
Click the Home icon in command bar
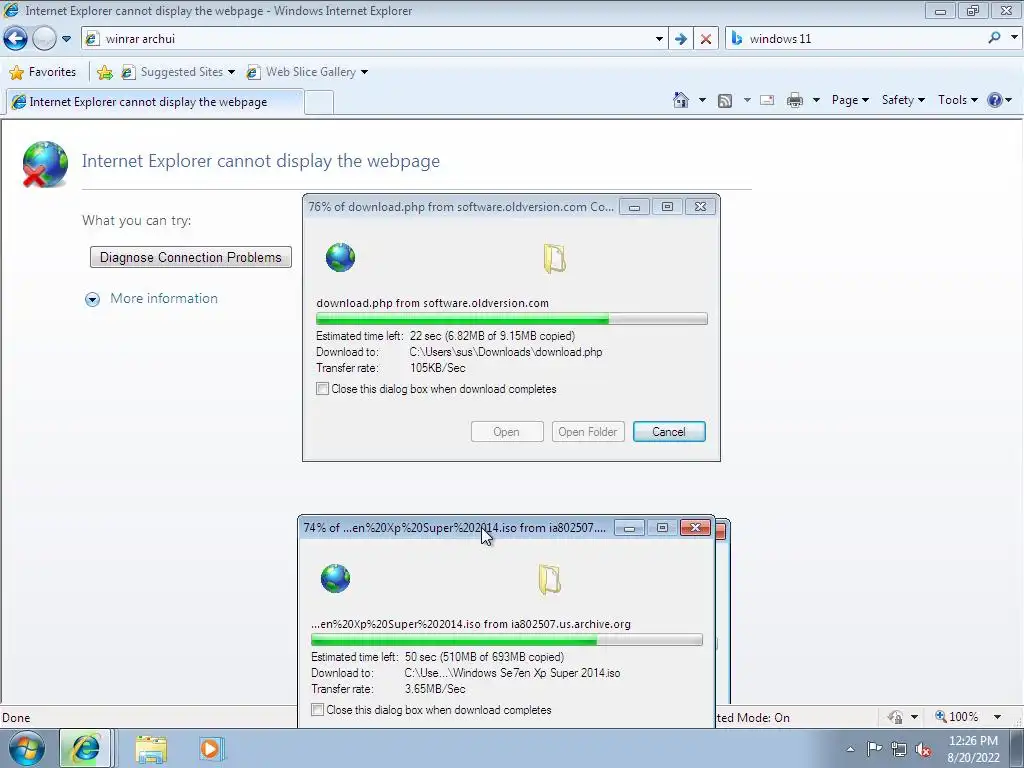(x=680, y=100)
